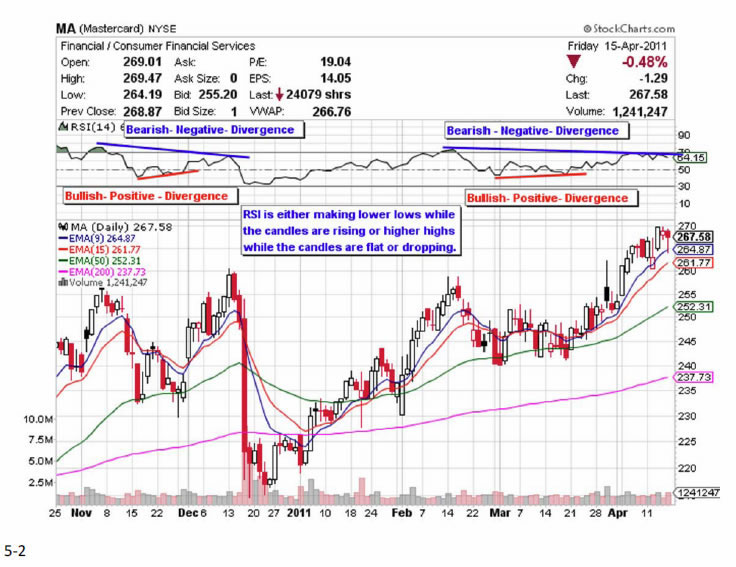Click the candlestick icon before MA (Daily)
This screenshot has width=736, height=567.
click(x=63, y=227)
